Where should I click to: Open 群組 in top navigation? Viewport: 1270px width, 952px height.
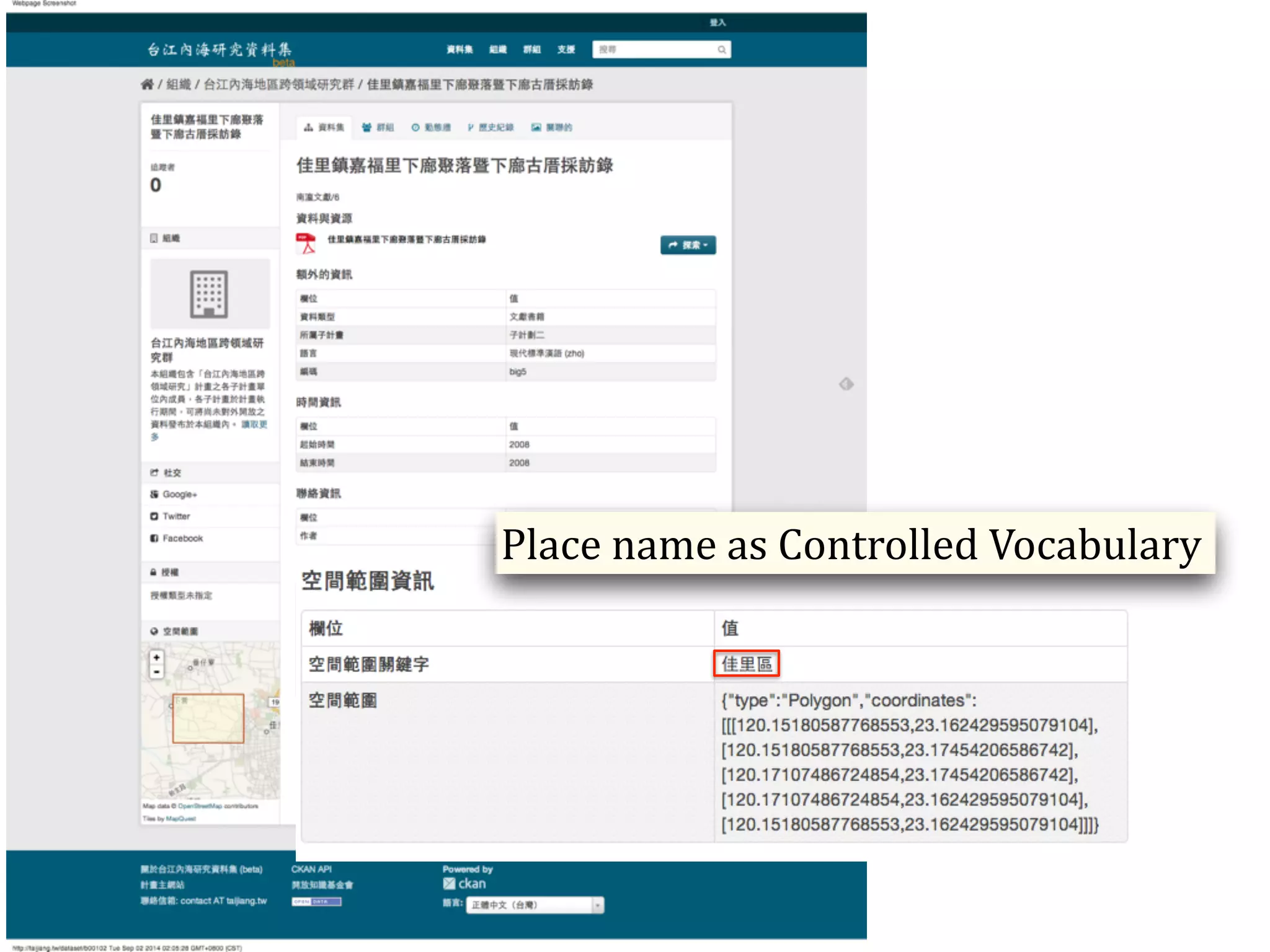point(532,50)
